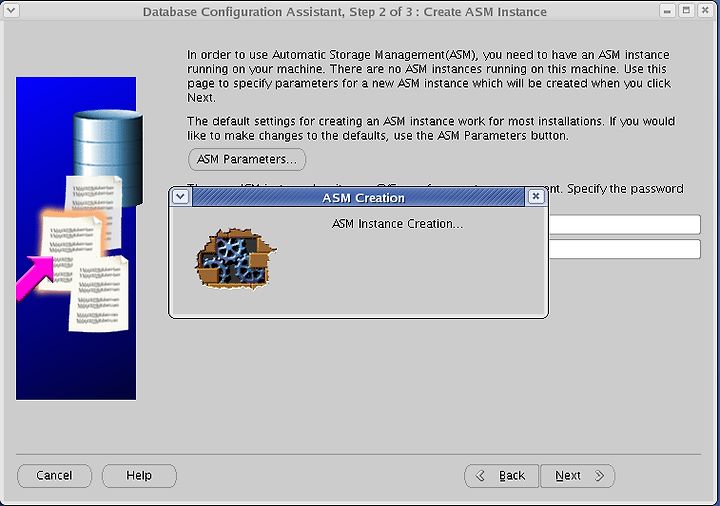The image size is (720, 506).
Task: Maximize the Database Configuration Assistant window
Action: tap(686, 11)
